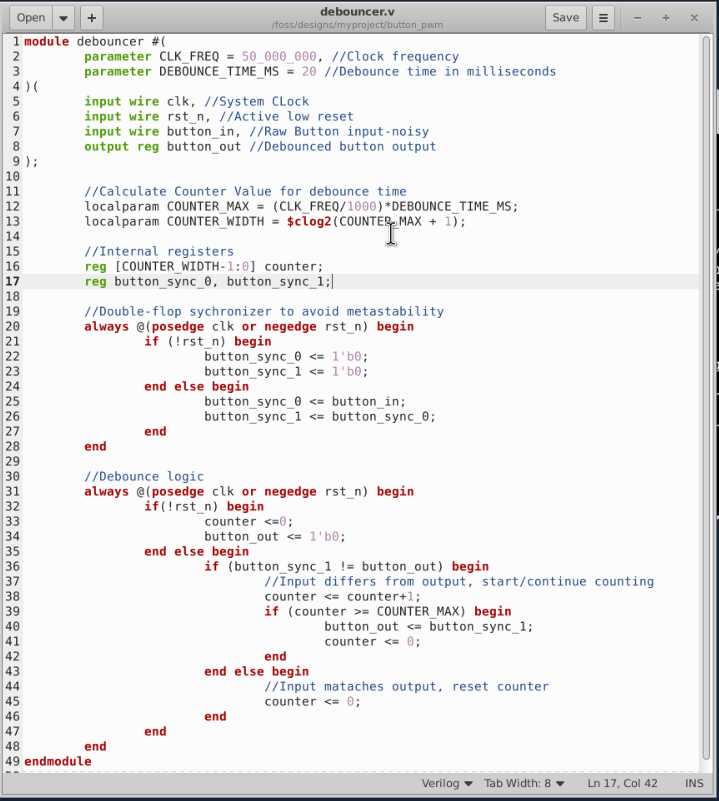Image resolution: width=719 pixels, height=801 pixels.
Task: Save the debouncer.v file
Action: pos(565,17)
